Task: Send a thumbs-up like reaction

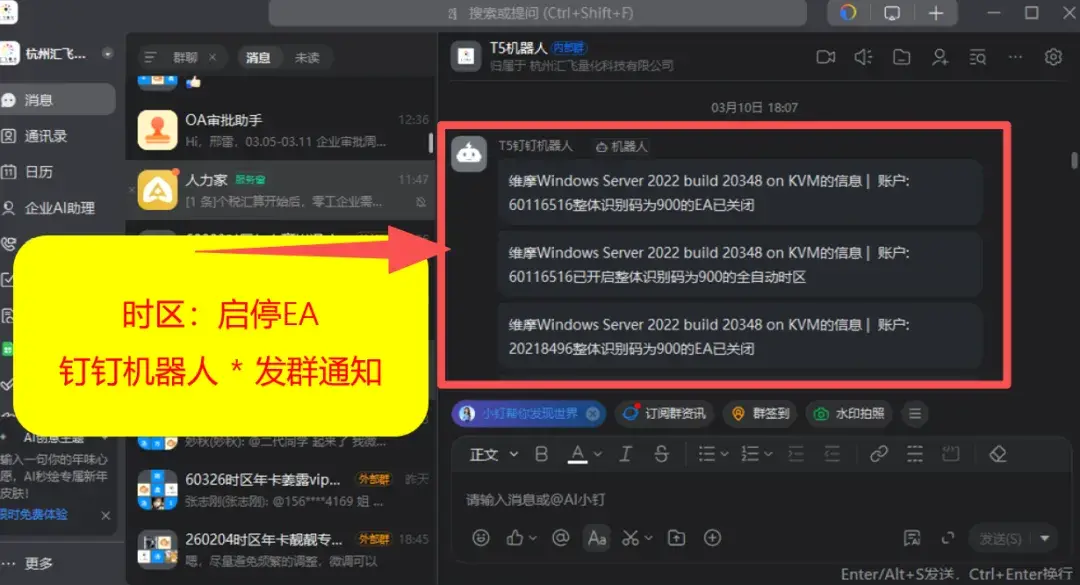Action: pos(515,537)
